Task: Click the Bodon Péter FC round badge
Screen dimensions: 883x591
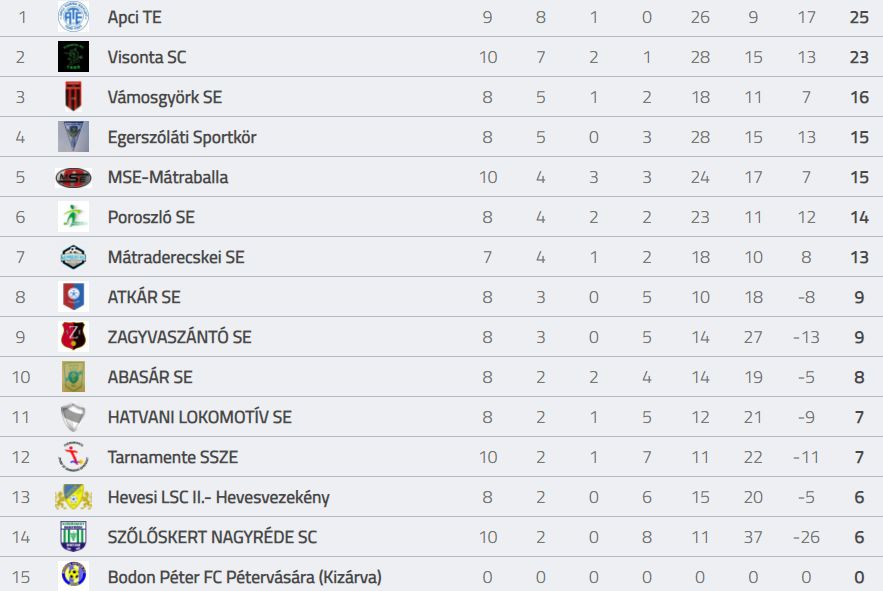Action: click(x=73, y=575)
